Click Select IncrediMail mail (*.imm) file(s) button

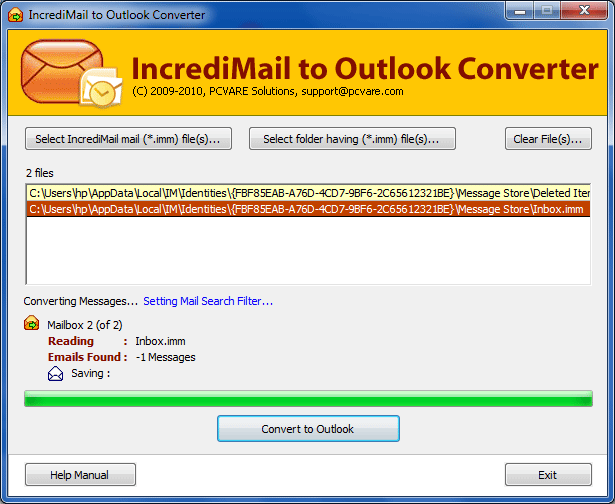(128, 138)
